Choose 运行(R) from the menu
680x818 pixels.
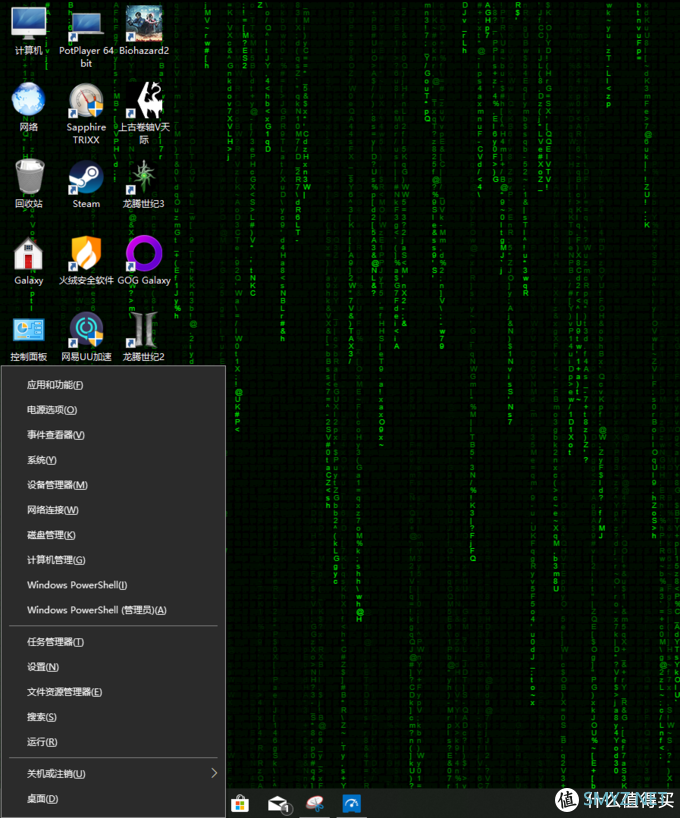pyautogui.click(x=113, y=742)
